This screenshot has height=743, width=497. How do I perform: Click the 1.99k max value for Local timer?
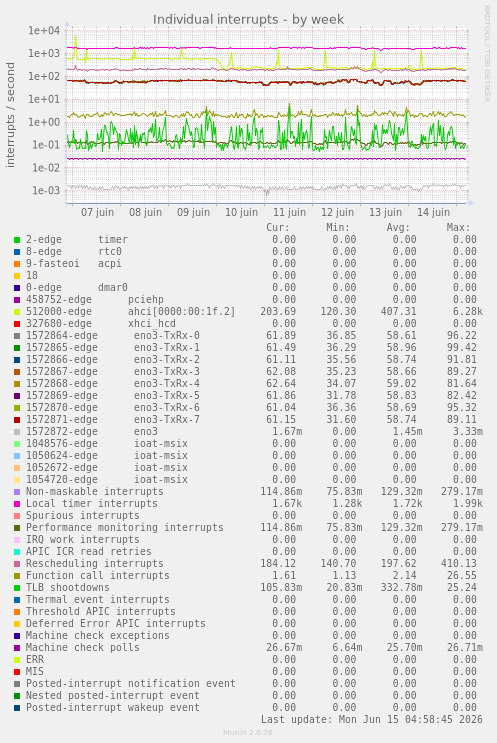467,504
